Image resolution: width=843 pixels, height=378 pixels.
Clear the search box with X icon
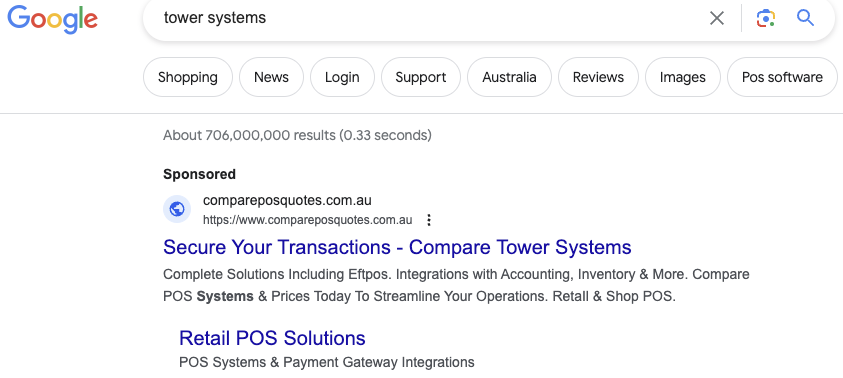[x=717, y=18]
